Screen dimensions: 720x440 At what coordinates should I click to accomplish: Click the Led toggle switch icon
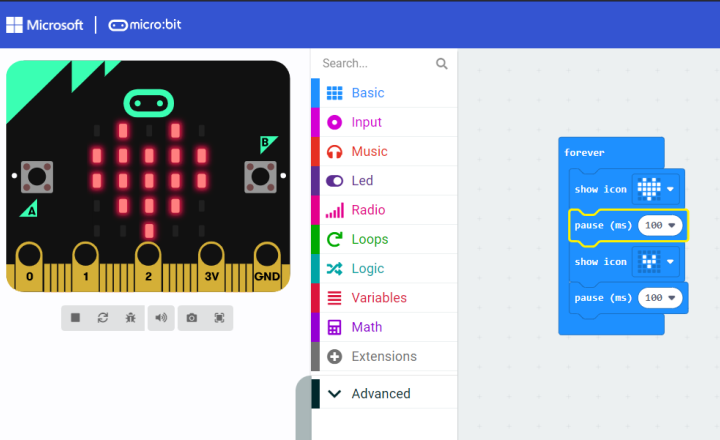[334, 181]
